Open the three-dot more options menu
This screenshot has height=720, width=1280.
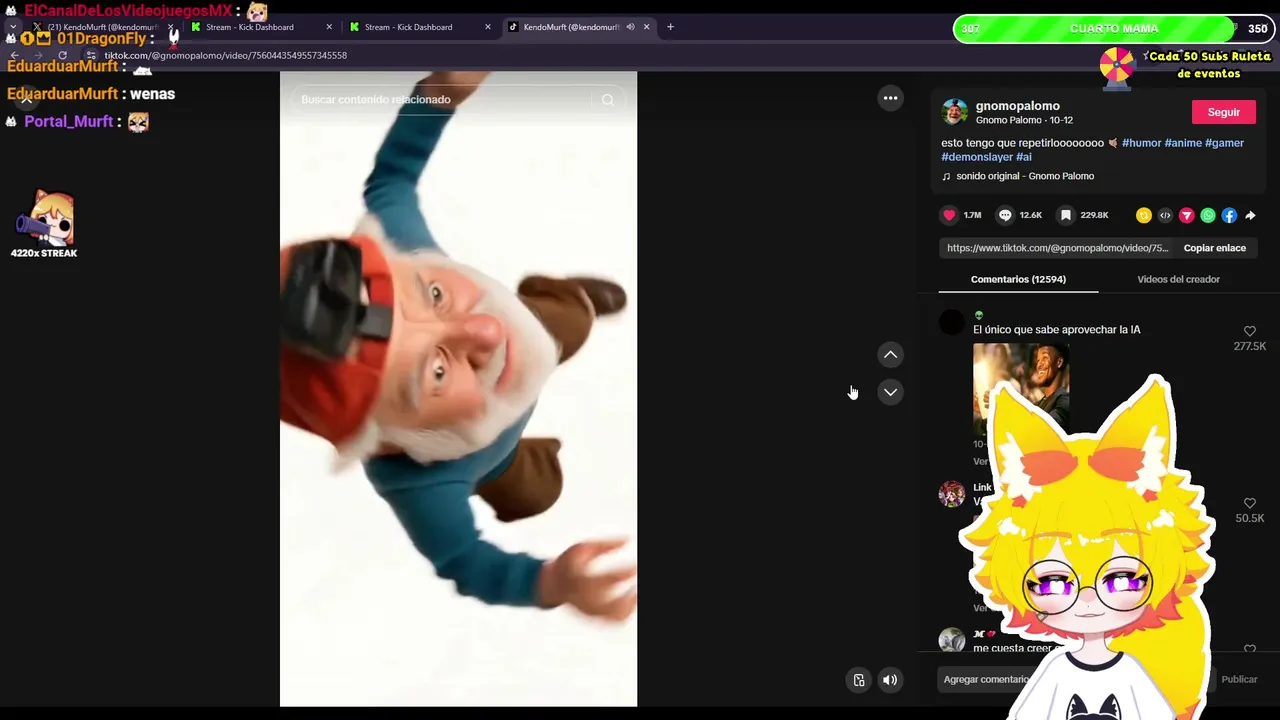click(890, 98)
